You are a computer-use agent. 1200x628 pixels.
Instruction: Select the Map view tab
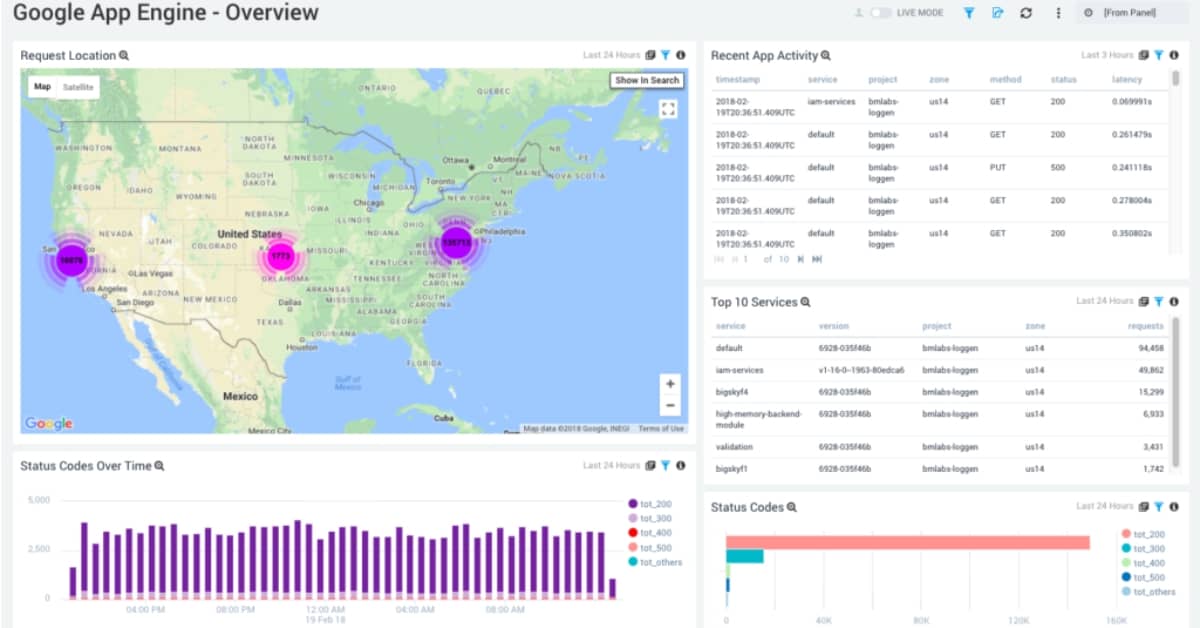click(42, 87)
